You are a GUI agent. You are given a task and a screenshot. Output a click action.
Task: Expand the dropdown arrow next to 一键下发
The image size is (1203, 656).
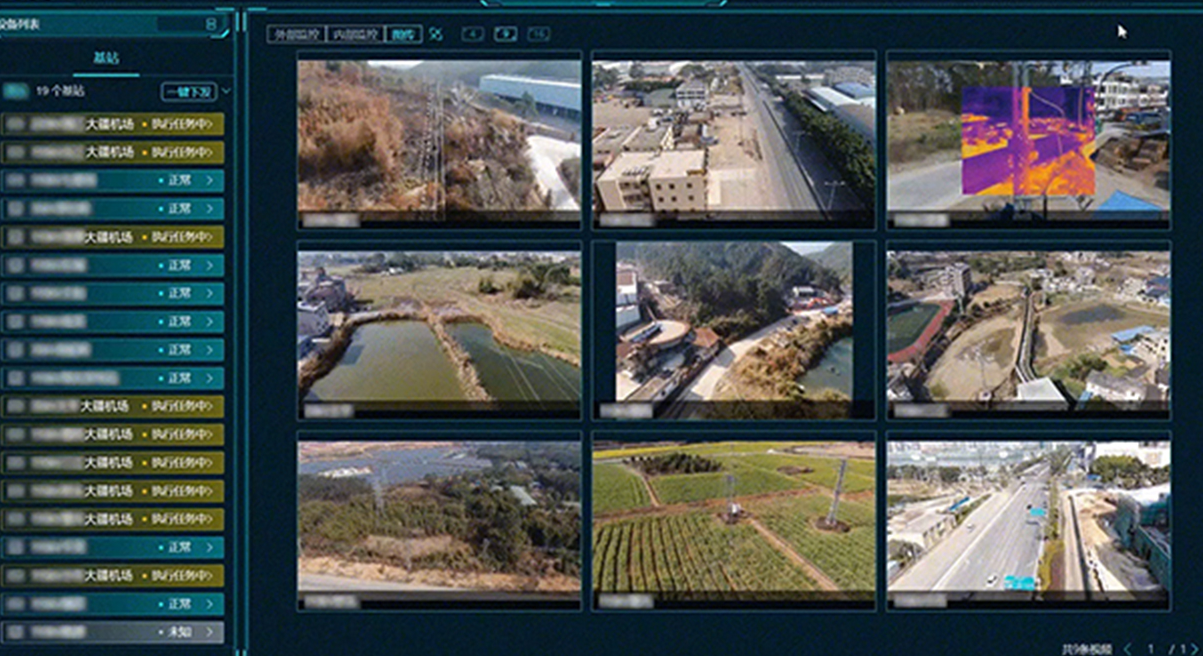tap(226, 92)
